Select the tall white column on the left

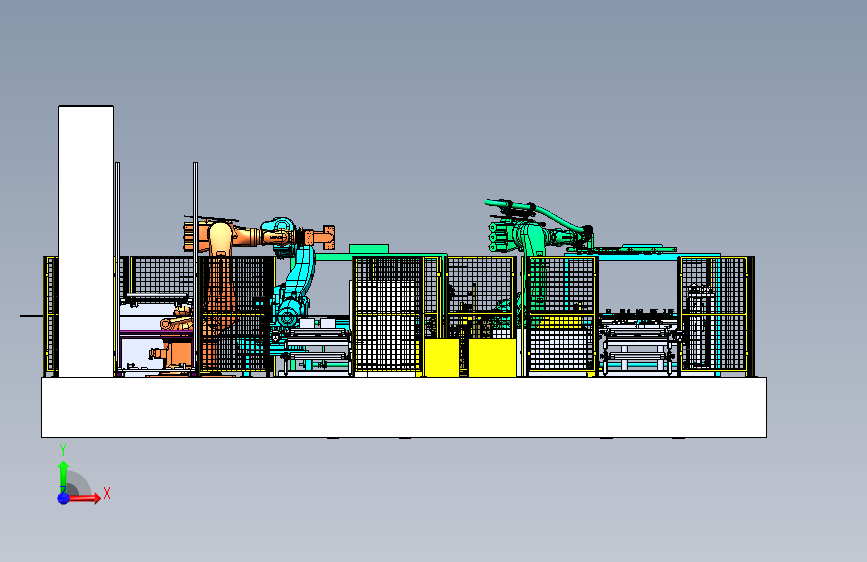tap(86, 241)
